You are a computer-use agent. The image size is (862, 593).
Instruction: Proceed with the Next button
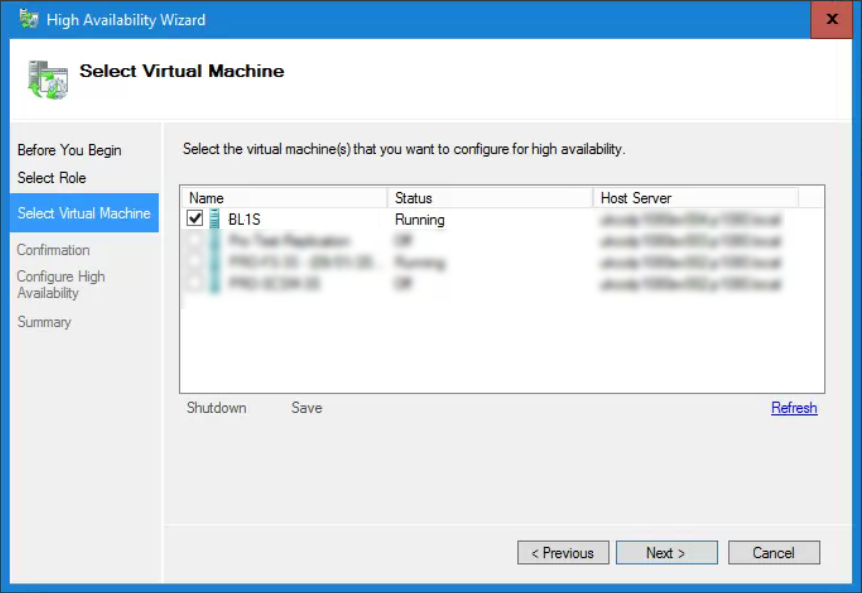pyautogui.click(x=666, y=552)
